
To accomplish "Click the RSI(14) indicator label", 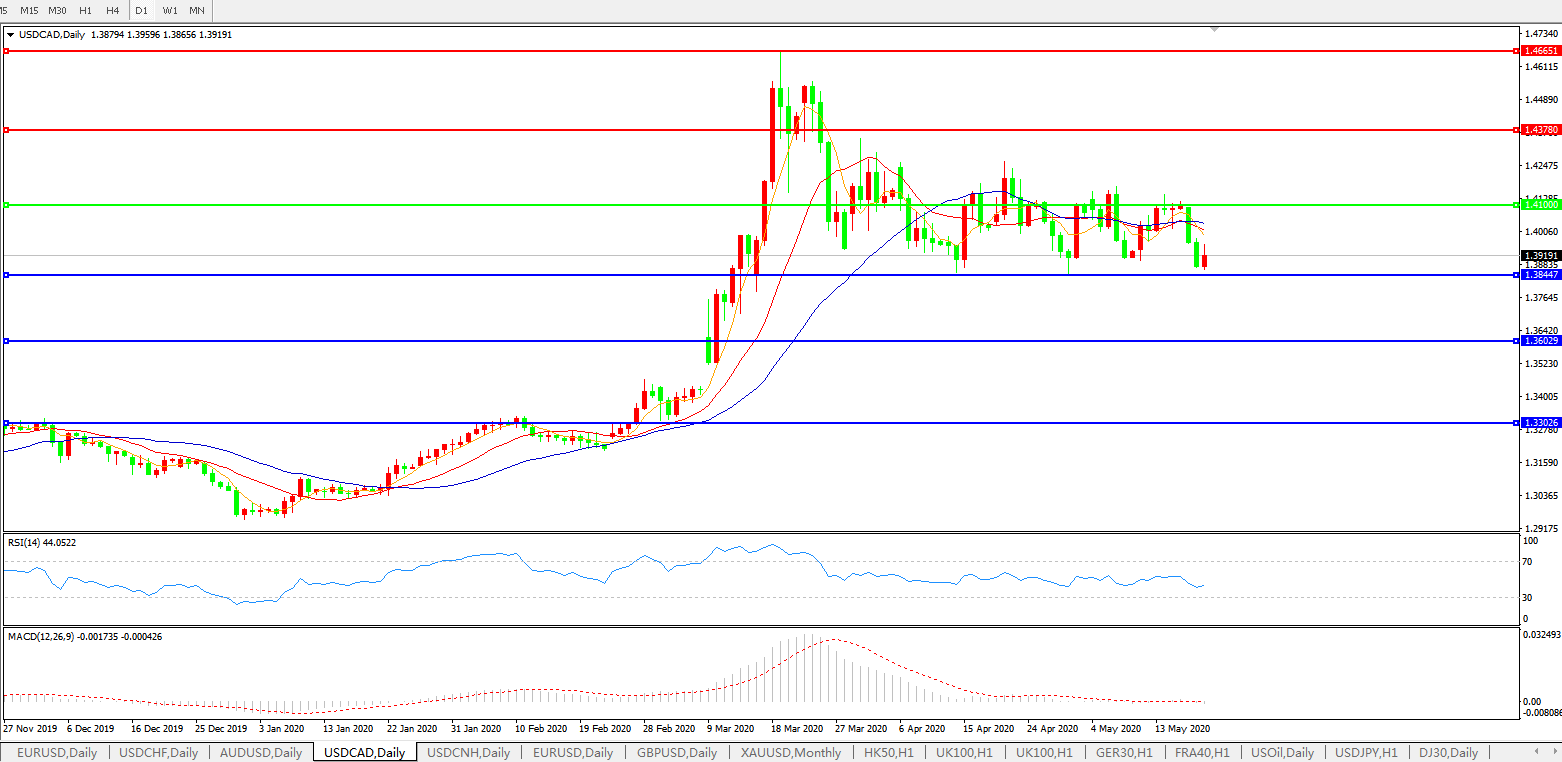I will [42, 542].
